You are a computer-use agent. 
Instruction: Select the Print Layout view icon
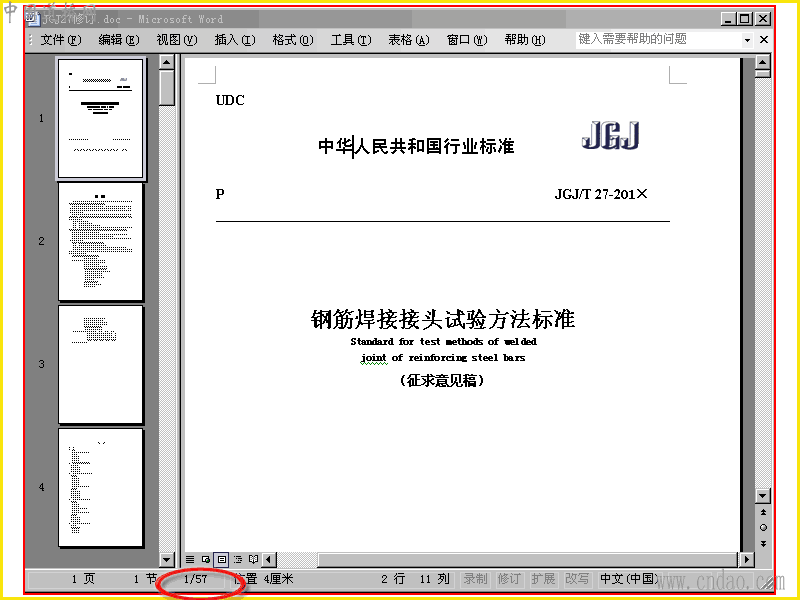click(221, 559)
